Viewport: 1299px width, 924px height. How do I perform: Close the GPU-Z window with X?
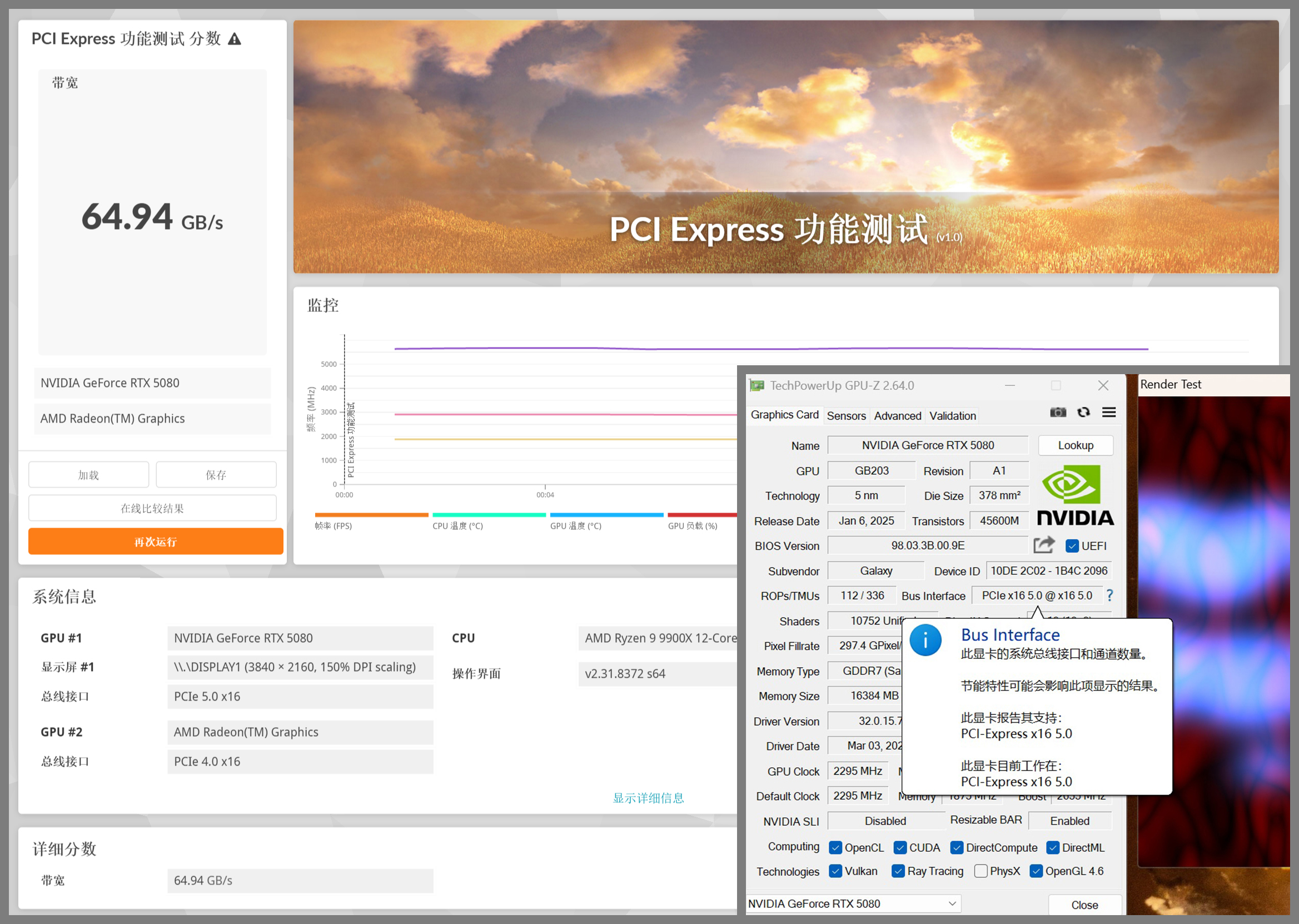[1103, 385]
